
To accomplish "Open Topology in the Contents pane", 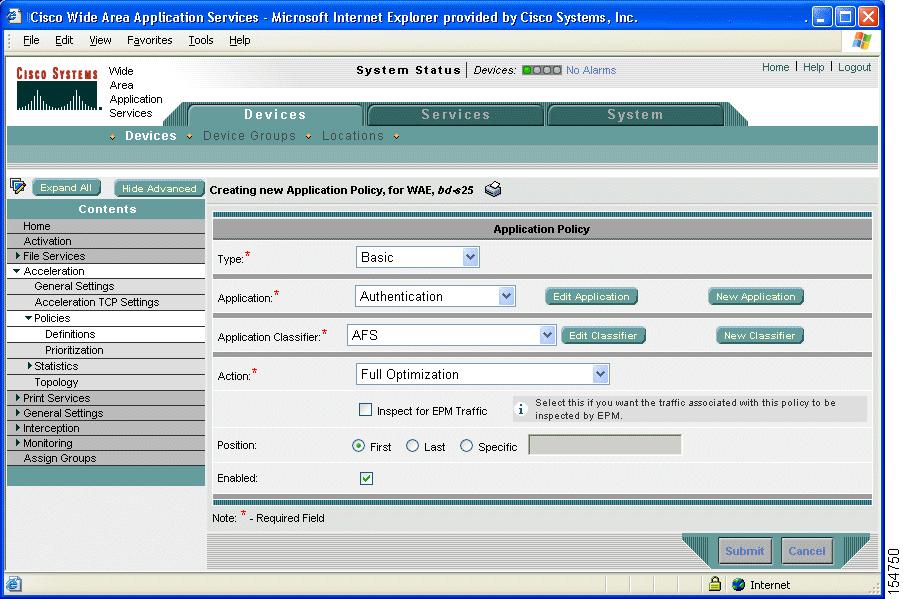I will point(106,382).
